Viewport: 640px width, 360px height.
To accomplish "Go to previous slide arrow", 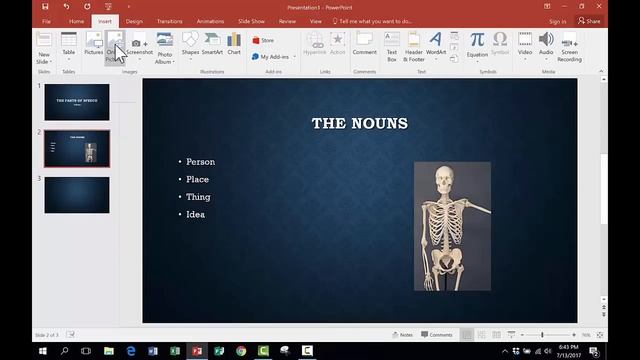I will click(604, 307).
